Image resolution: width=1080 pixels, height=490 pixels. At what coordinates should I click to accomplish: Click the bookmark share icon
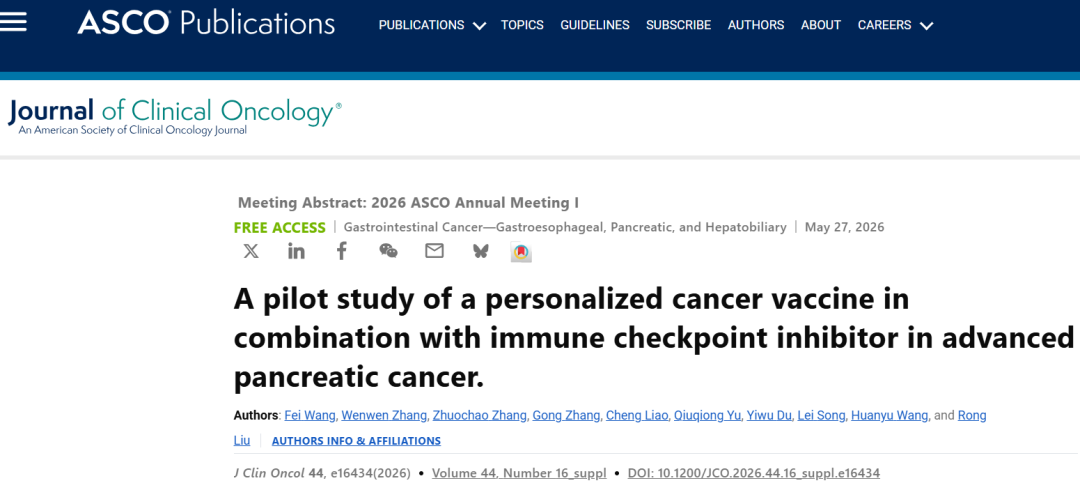click(x=521, y=253)
